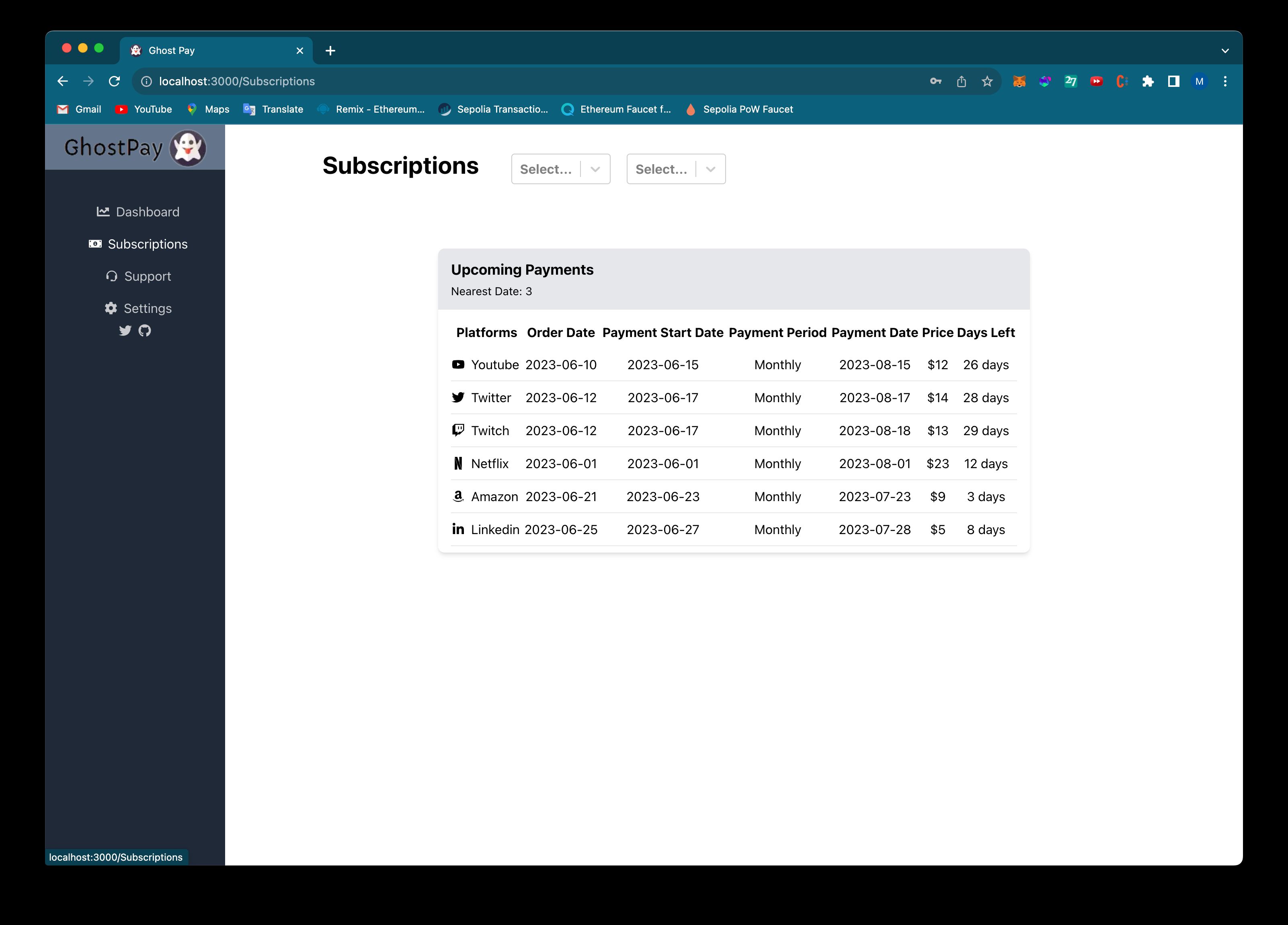Click the Netflix platform icon
This screenshot has height=925, width=1288.
tap(457, 463)
